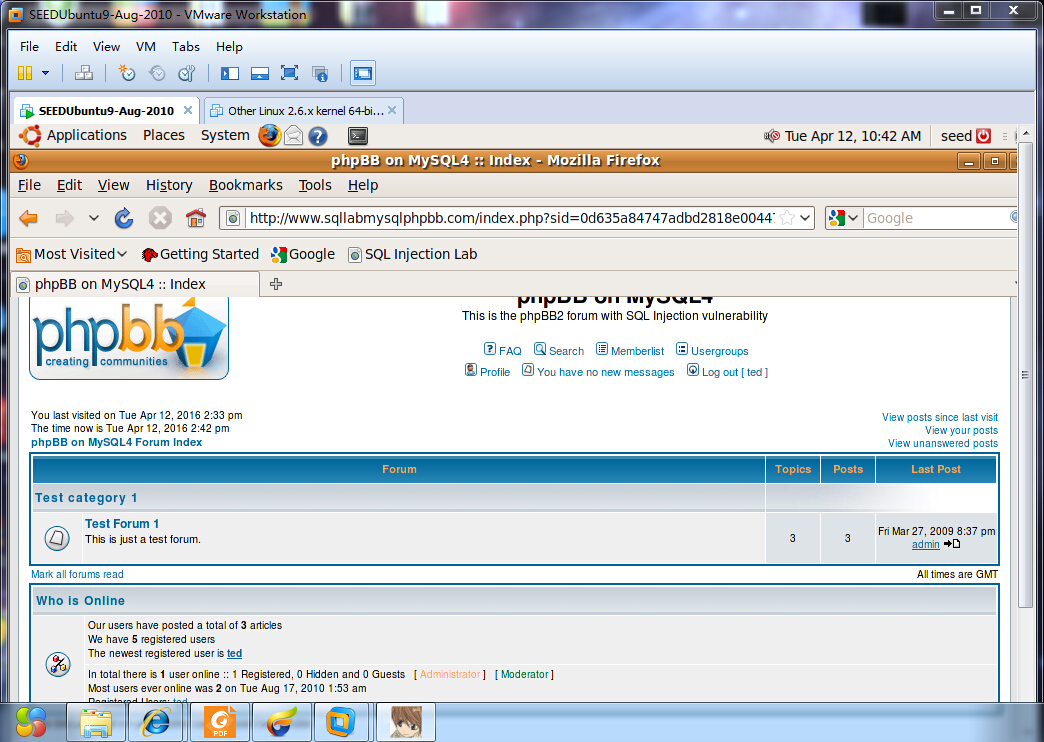
Task: Open Ubuntu System menu
Action: click(x=225, y=135)
